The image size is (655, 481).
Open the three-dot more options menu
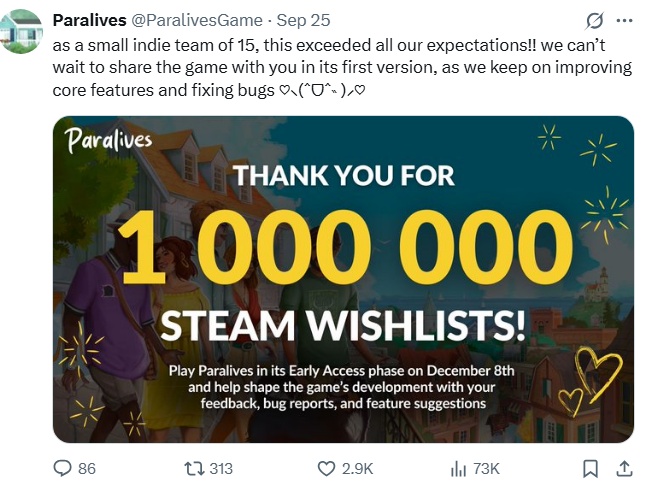point(625,21)
